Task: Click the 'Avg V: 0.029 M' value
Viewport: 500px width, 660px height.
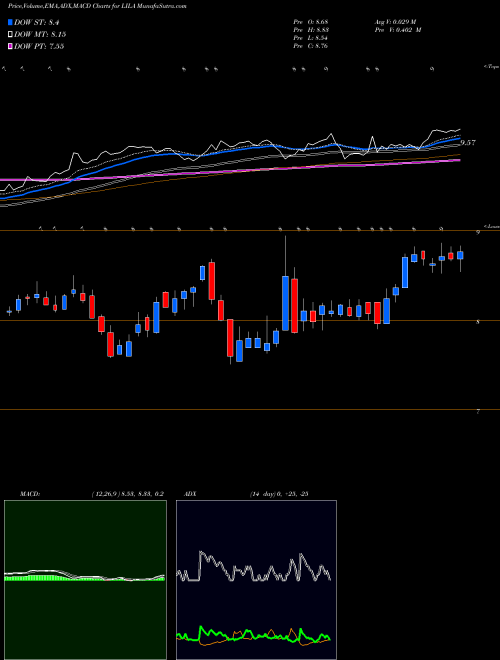Action: click(394, 21)
